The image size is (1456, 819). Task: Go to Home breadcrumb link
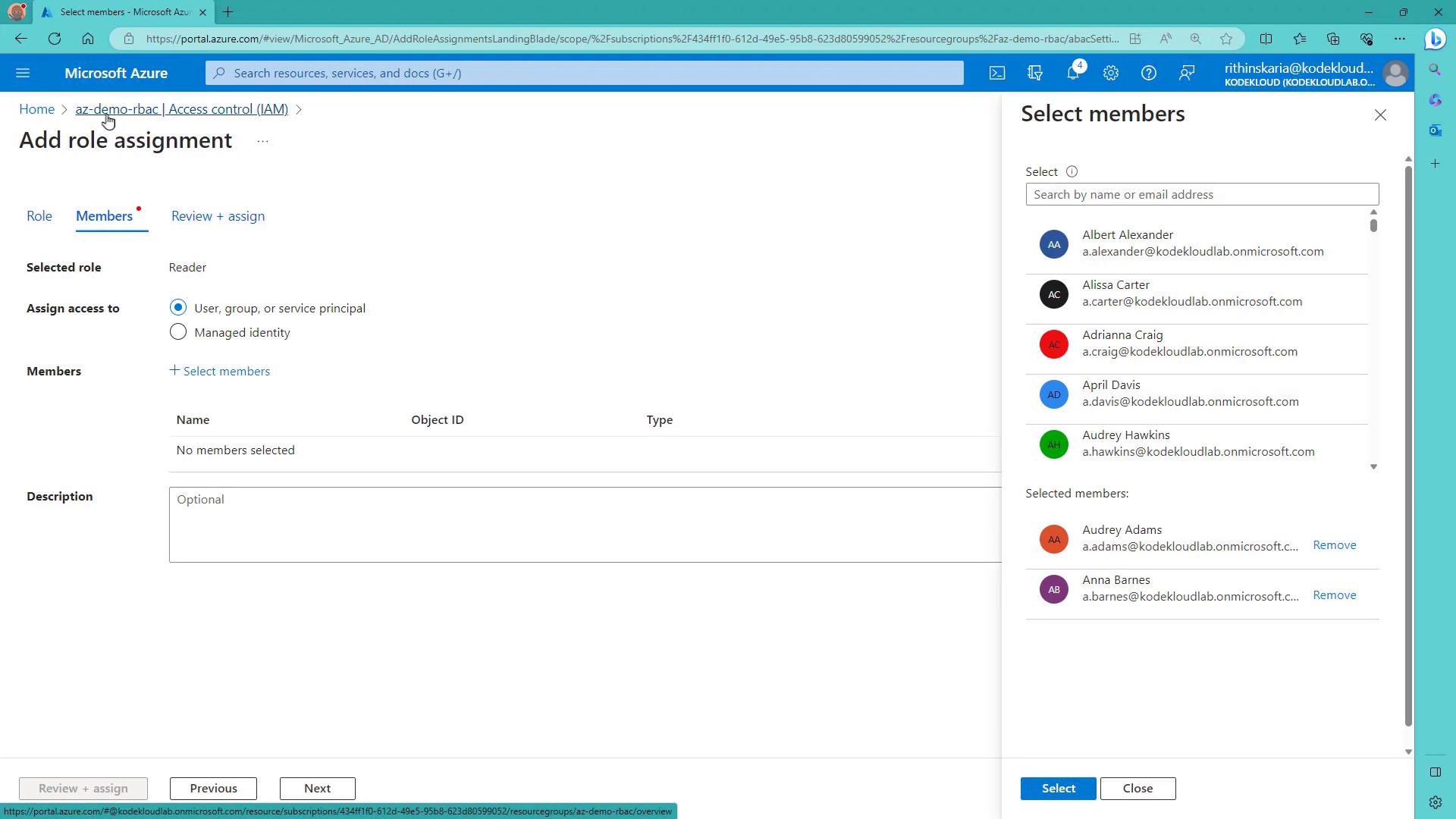(x=36, y=109)
